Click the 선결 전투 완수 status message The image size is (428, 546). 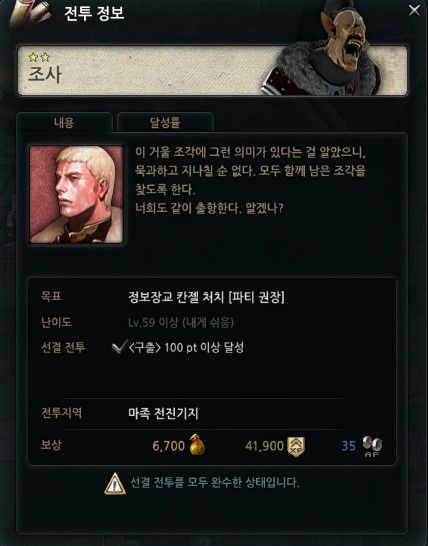point(215,483)
